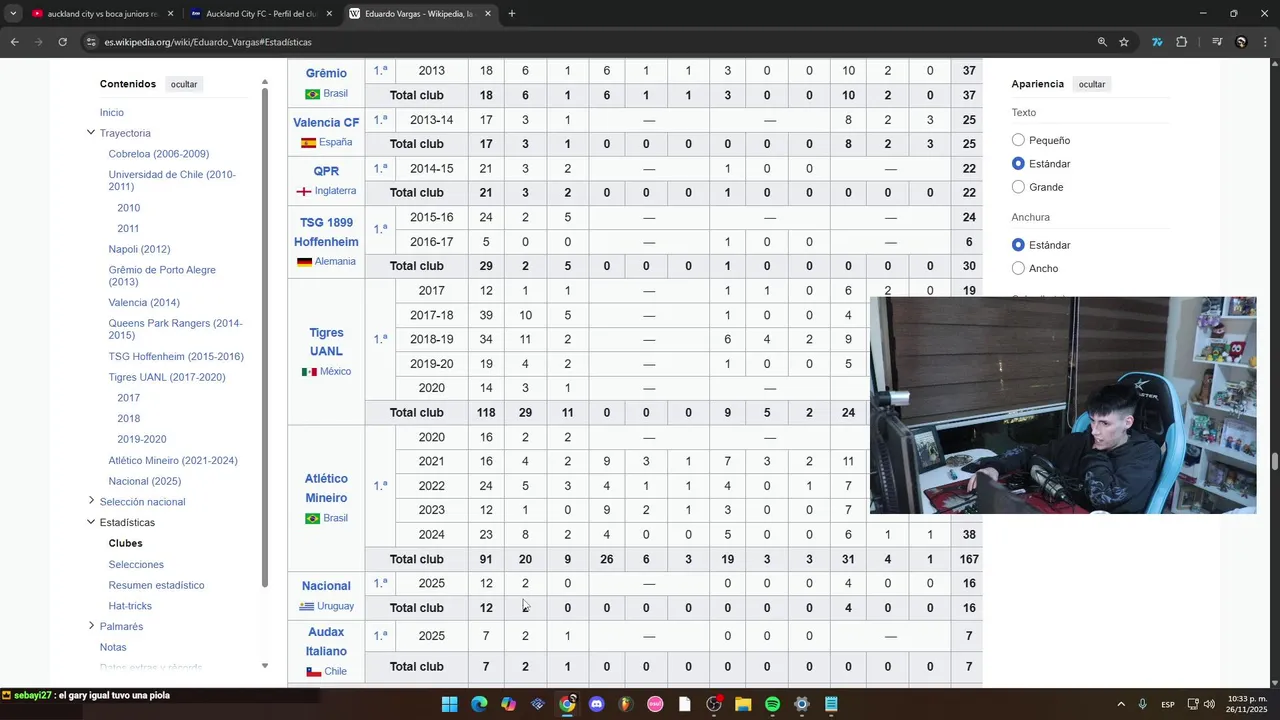The height and width of the screenshot is (720, 1280).
Task: Open the Audax Italiano club link
Action: 326,641
